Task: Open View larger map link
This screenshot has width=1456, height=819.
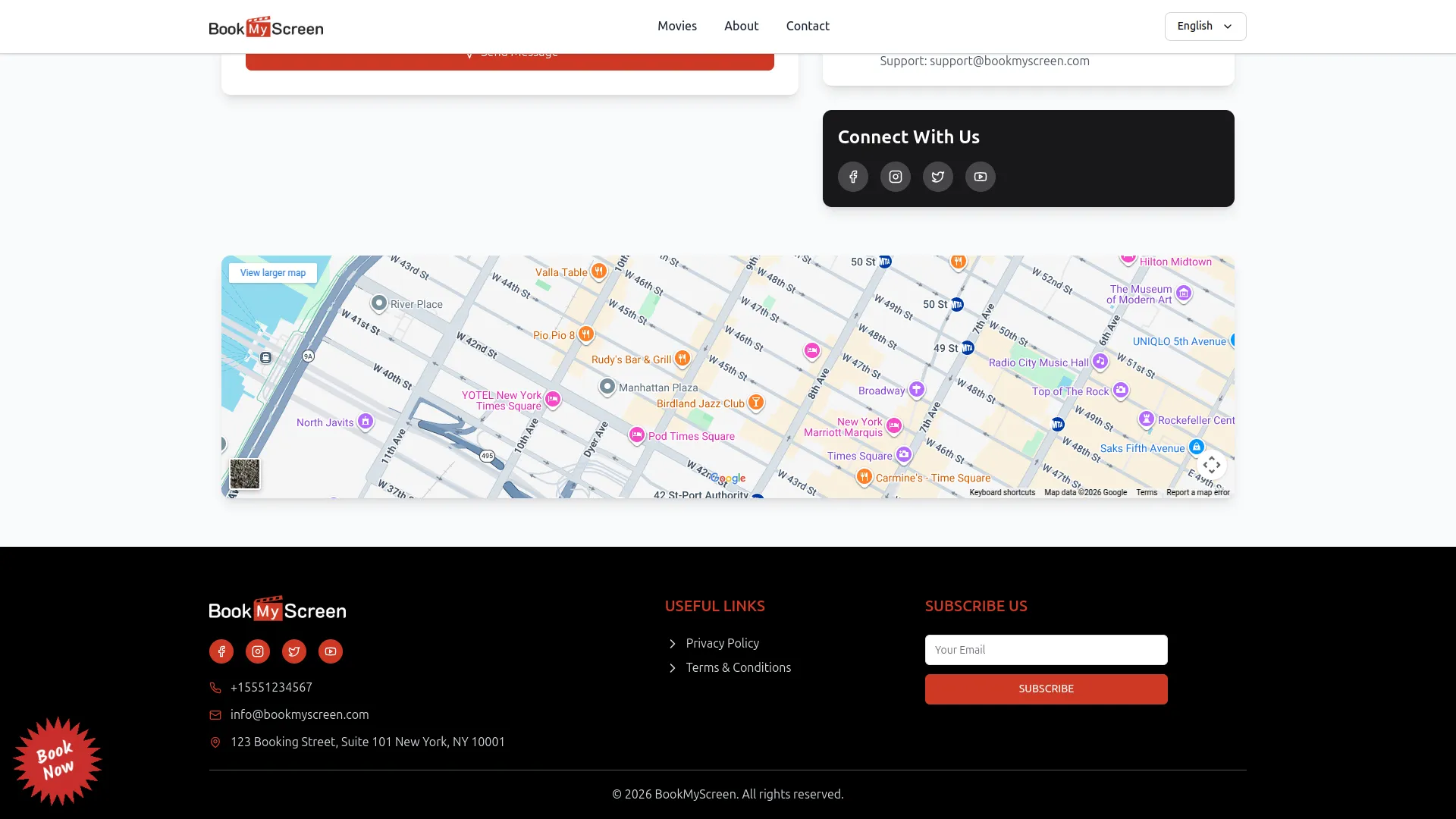Action: pos(271,272)
